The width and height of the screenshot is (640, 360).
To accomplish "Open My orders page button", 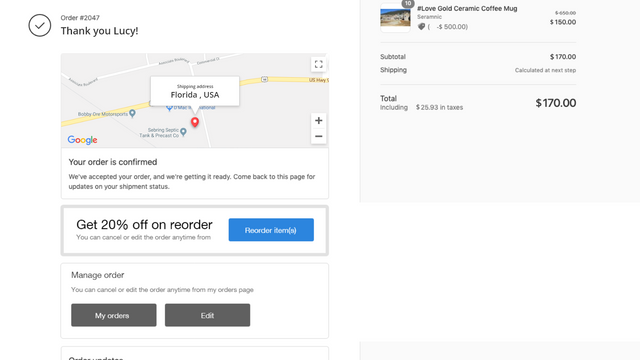I will pos(113,315).
